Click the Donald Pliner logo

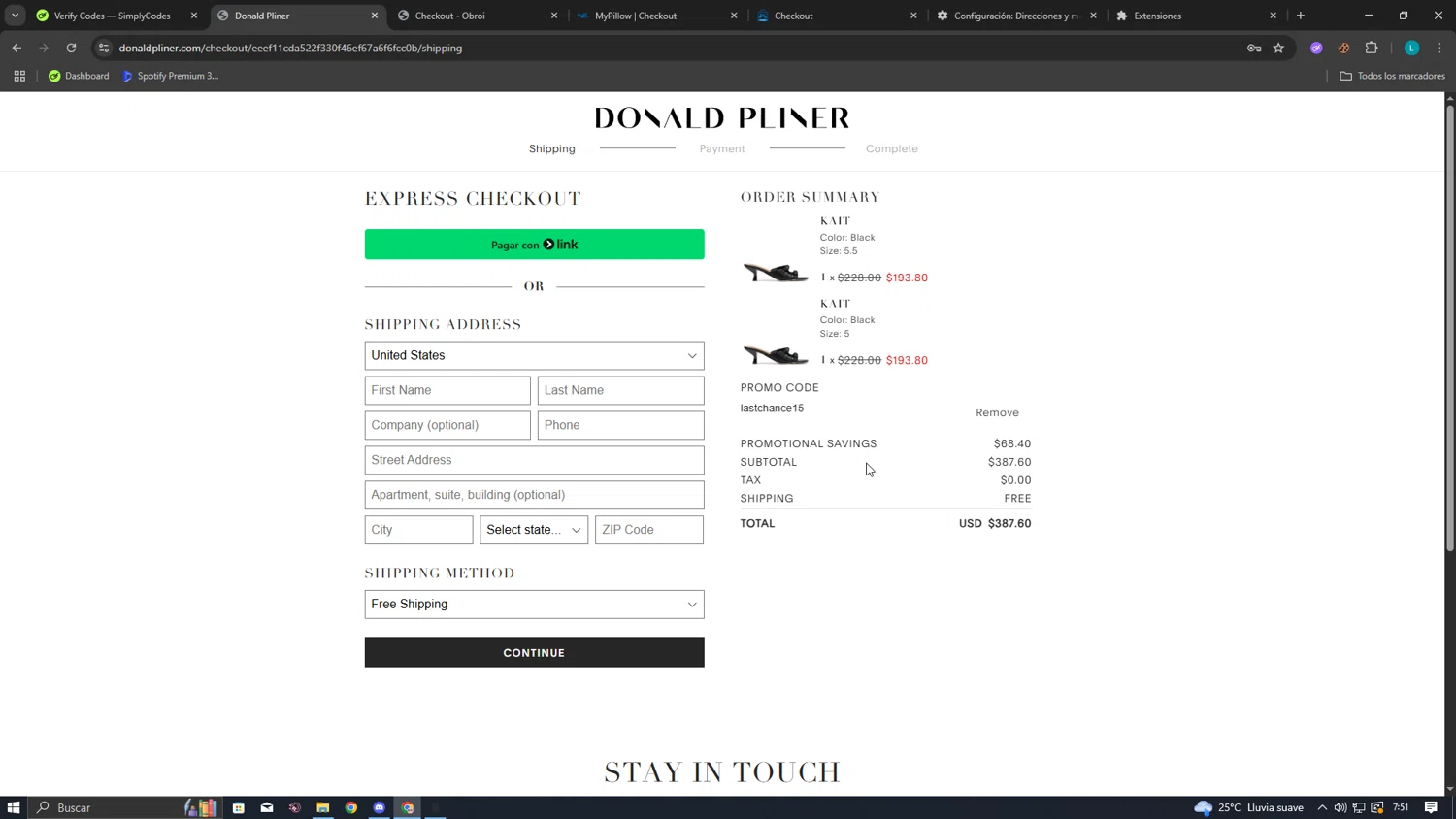(x=722, y=118)
